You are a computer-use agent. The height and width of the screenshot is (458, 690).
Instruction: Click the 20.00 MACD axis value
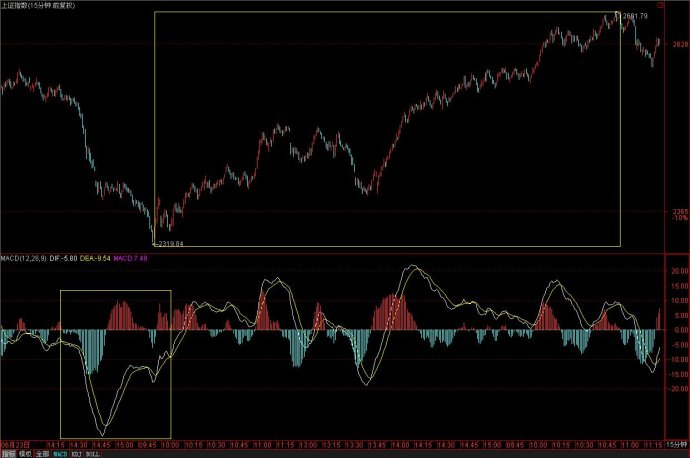[679, 271]
